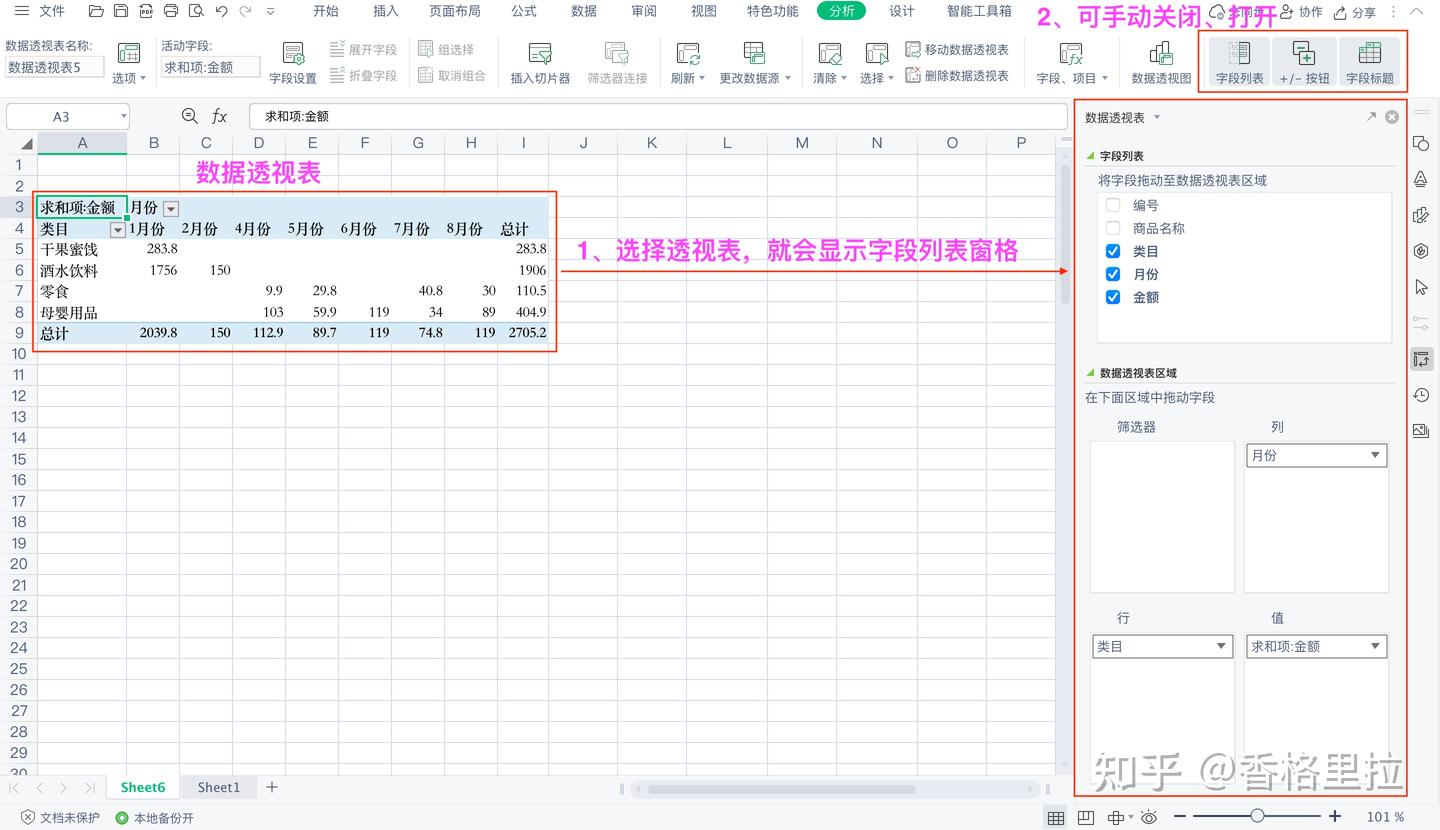
Task: Click the shapes icon in right sidebar
Action: (1421, 144)
